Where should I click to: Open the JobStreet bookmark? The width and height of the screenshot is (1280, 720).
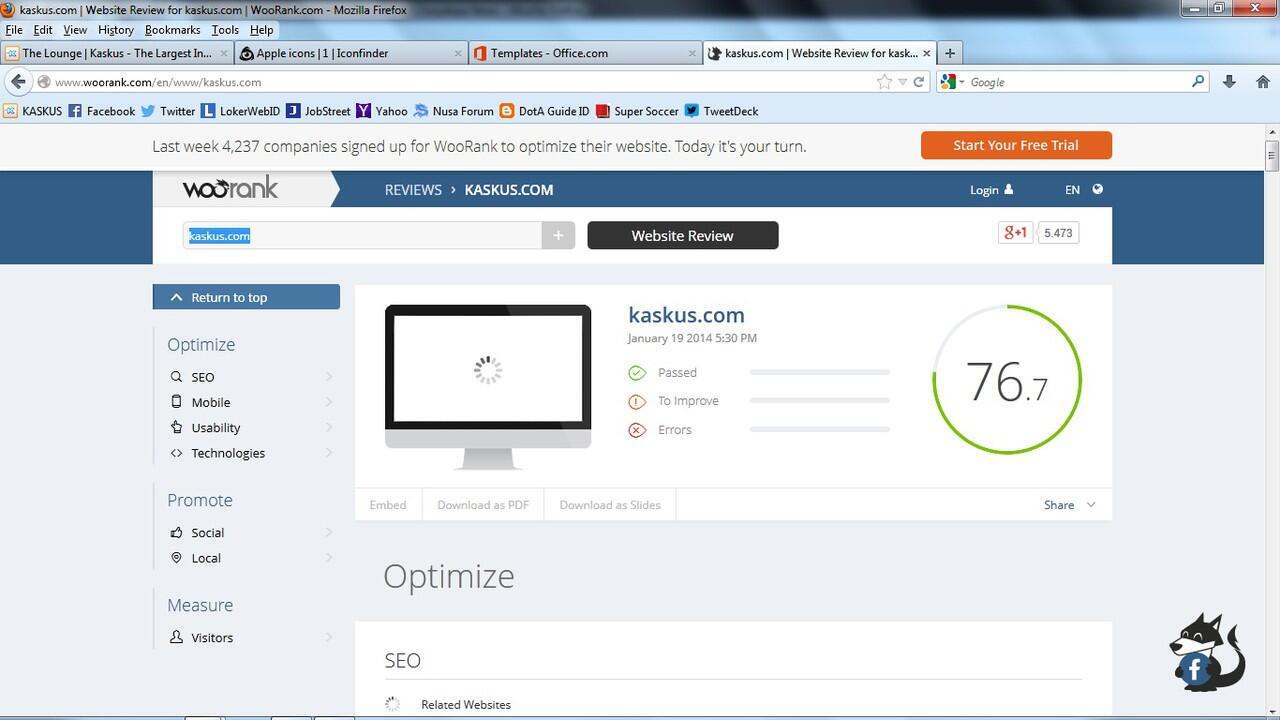[x=319, y=111]
